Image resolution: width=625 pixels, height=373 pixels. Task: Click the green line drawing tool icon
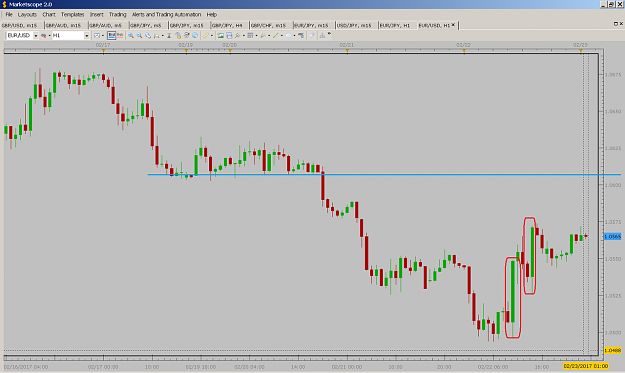pyautogui.click(x=275, y=35)
